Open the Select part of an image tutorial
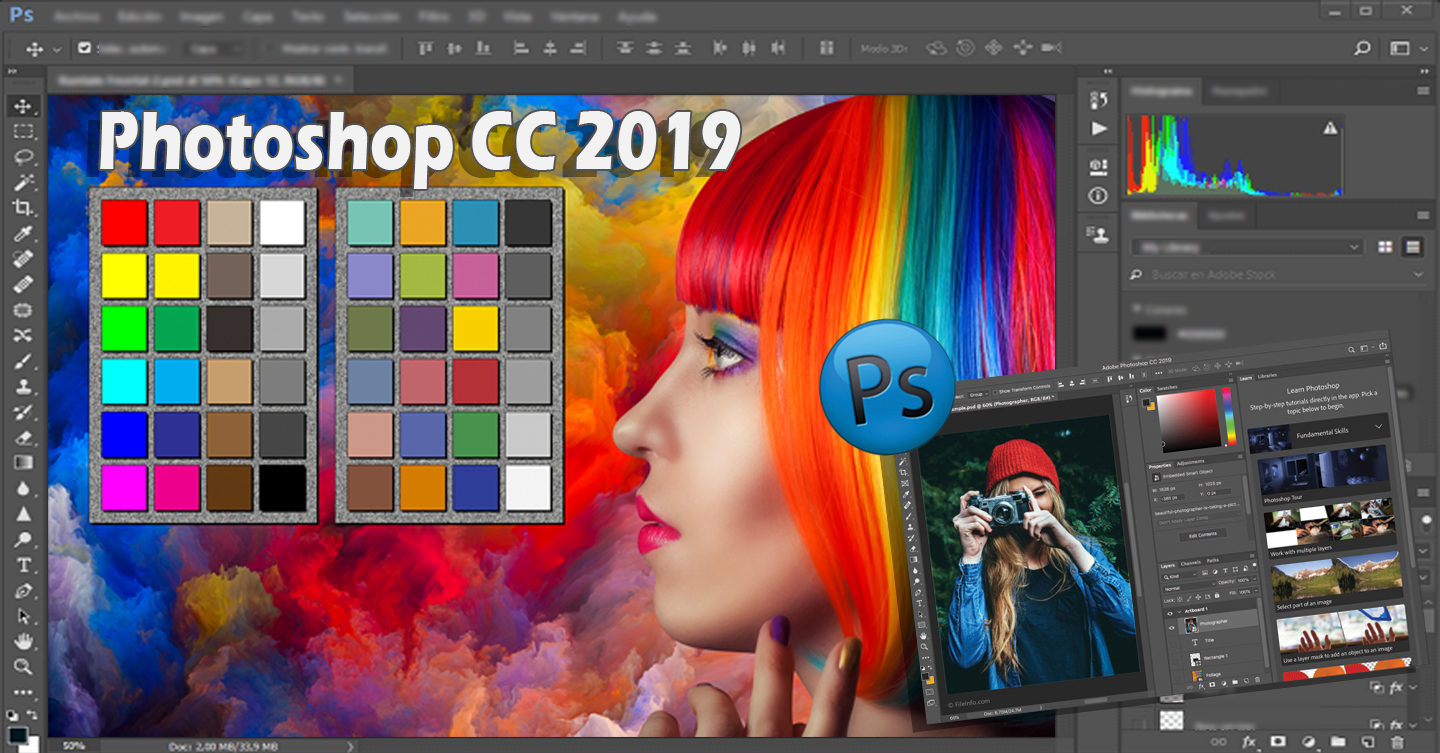 coord(1337,582)
